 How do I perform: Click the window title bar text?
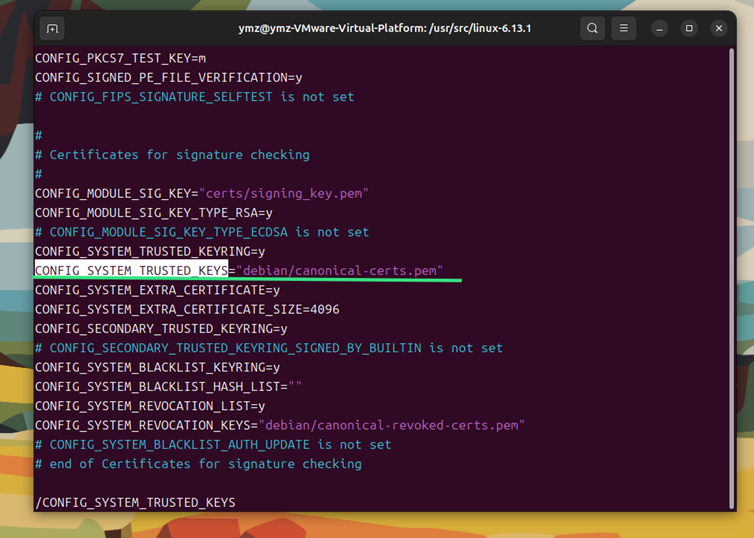pyautogui.click(x=384, y=29)
